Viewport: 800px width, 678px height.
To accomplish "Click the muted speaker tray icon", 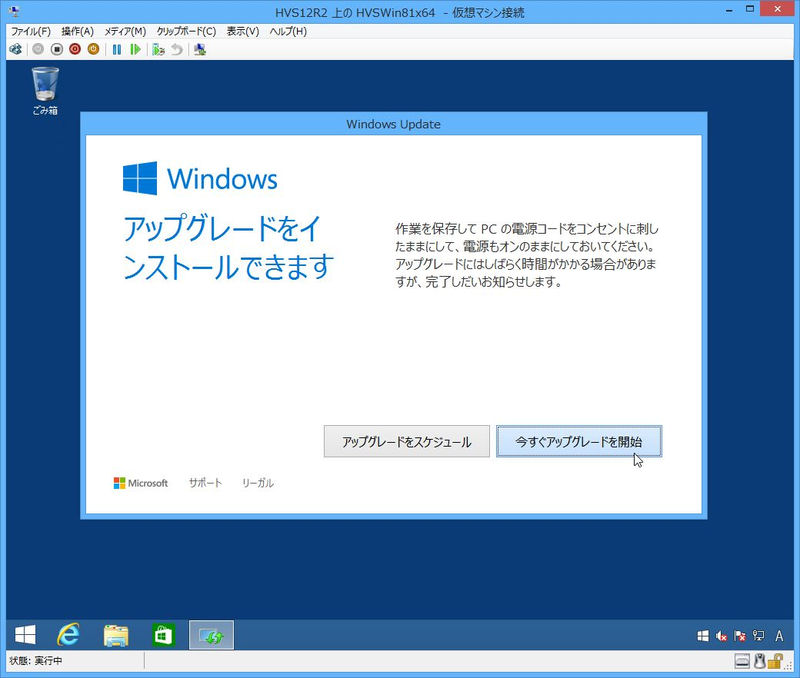I will (721, 636).
